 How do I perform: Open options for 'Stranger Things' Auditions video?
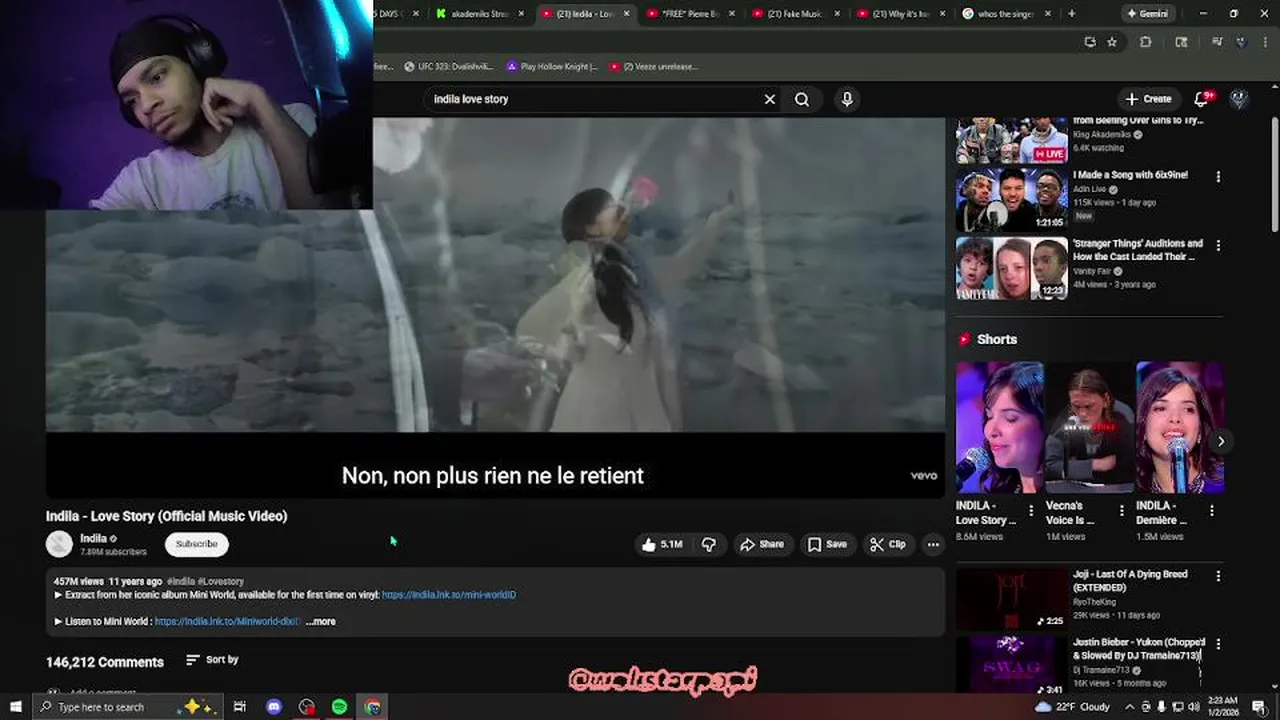pyautogui.click(x=1218, y=245)
